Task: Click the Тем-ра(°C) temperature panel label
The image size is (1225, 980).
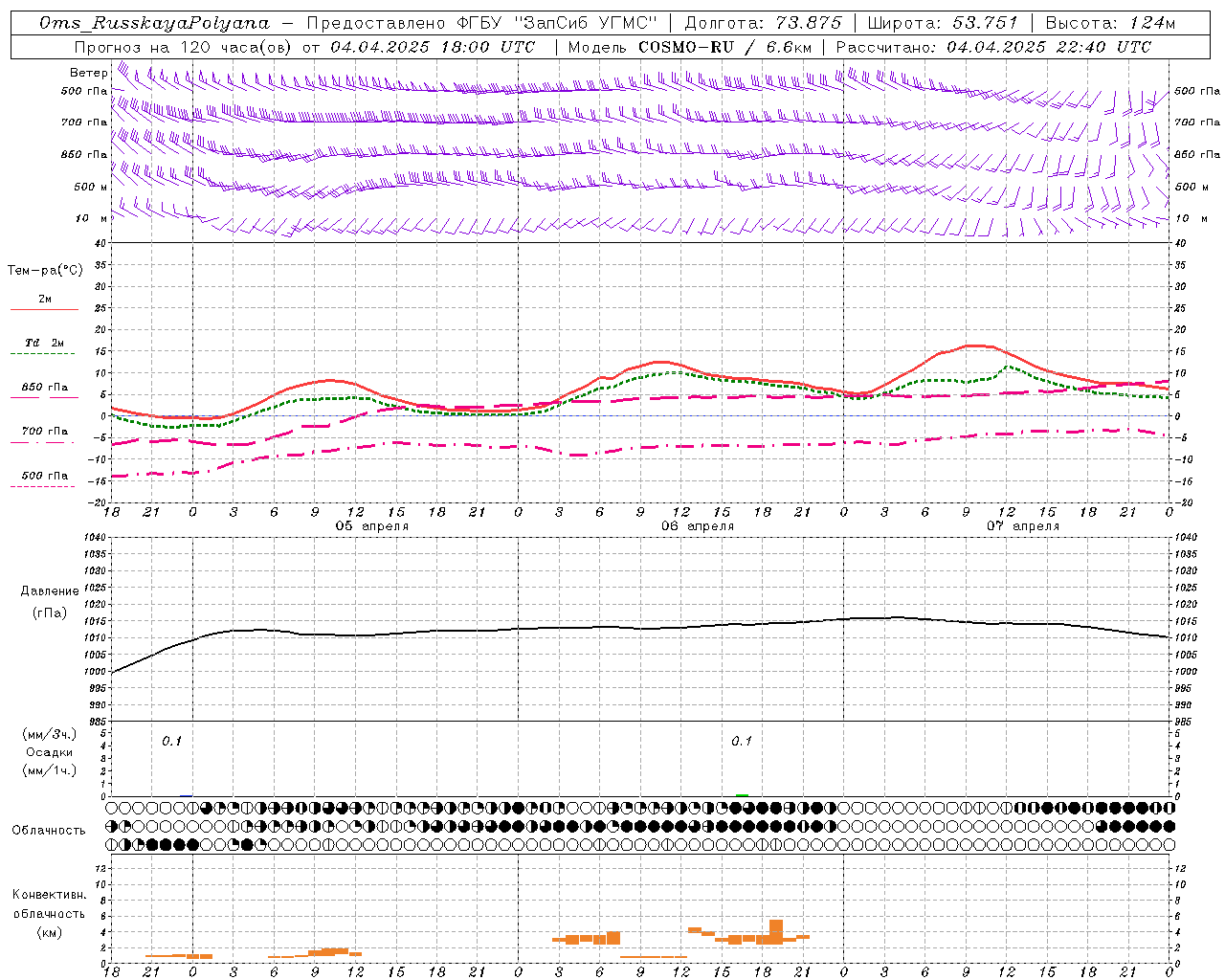Action: point(45,271)
